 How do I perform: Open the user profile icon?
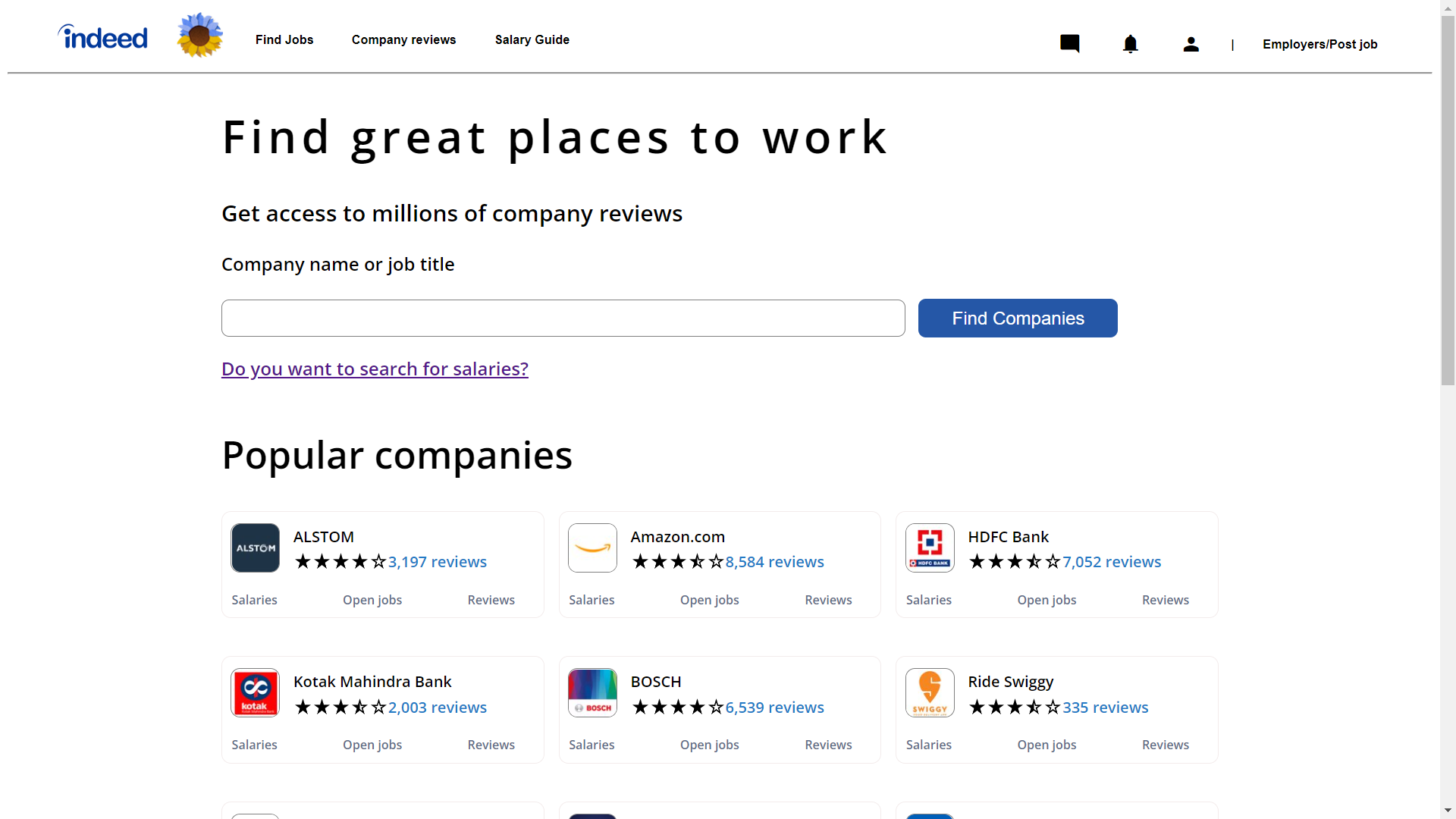(x=1191, y=44)
